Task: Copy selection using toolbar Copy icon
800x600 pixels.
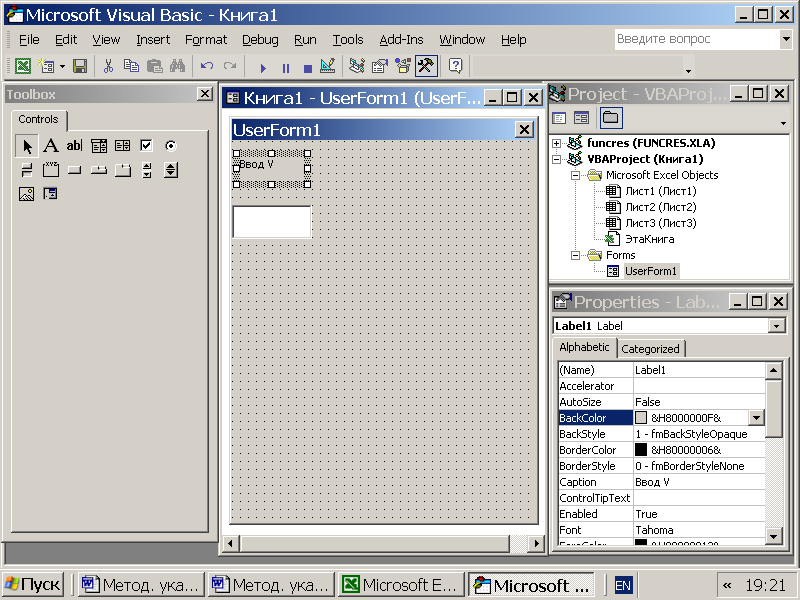Action: 131,66
